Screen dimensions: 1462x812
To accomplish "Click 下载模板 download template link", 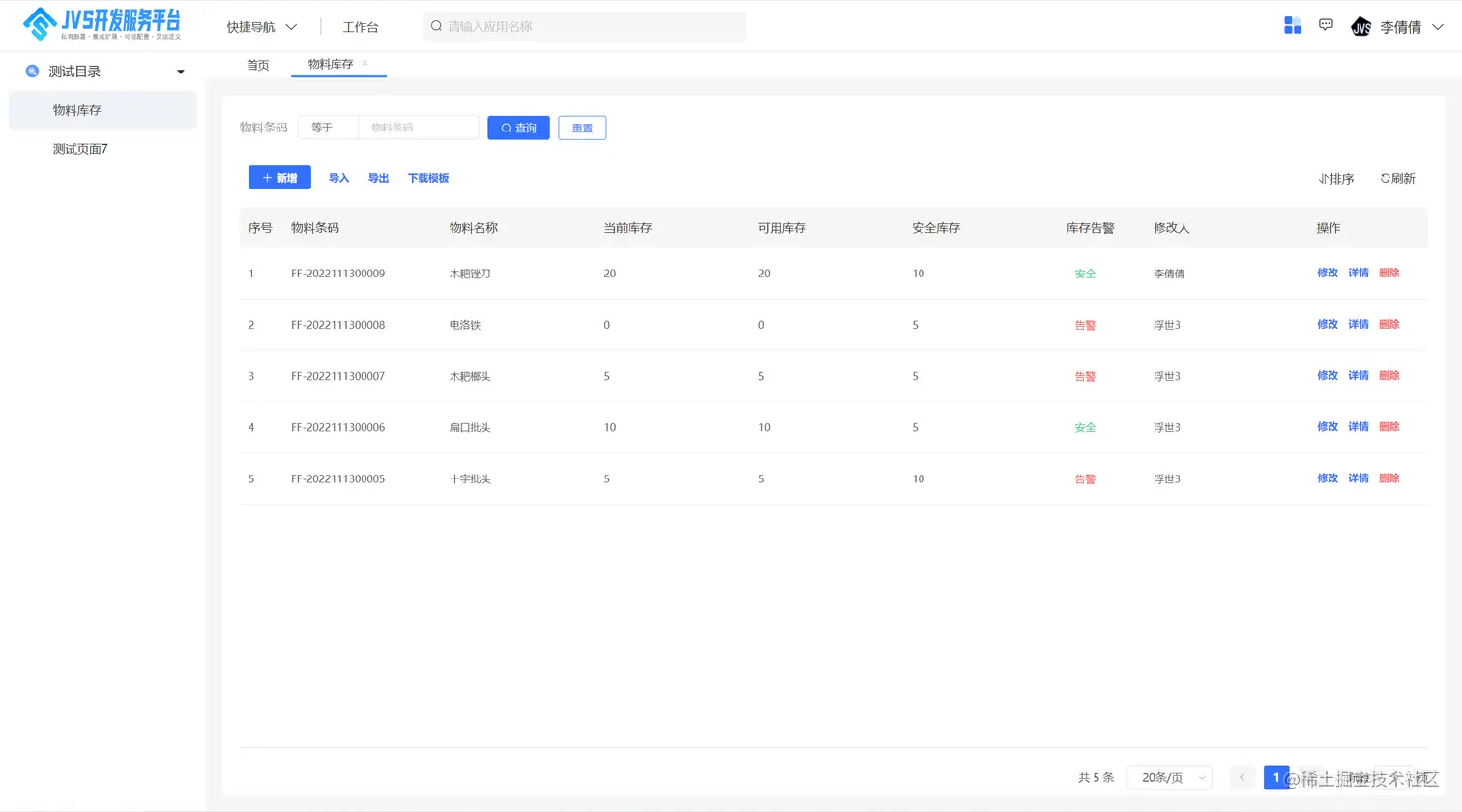I will [x=428, y=178].
